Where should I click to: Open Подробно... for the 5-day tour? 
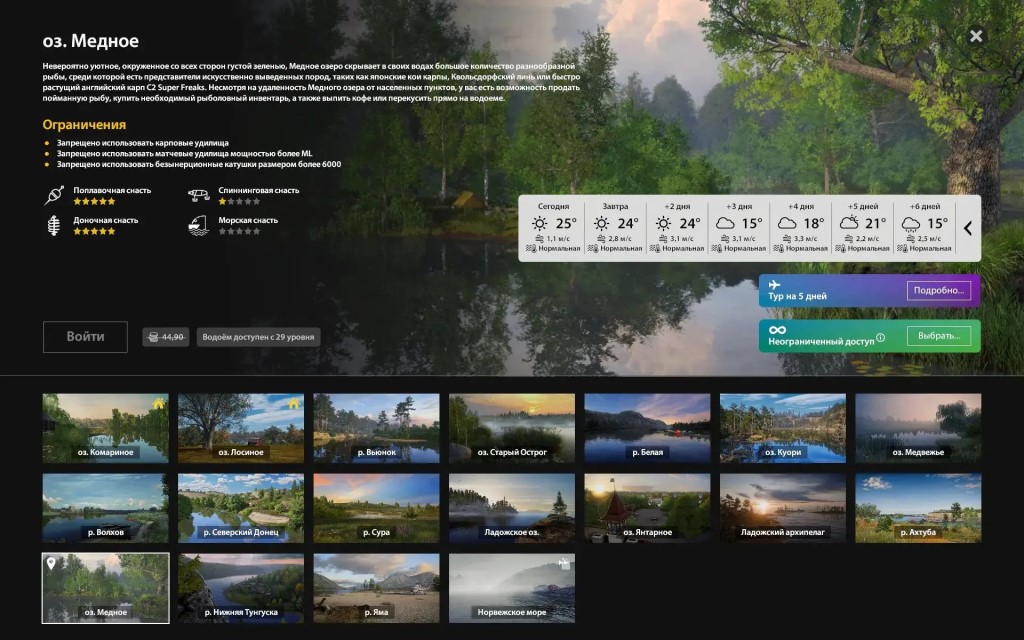[938, 291]
